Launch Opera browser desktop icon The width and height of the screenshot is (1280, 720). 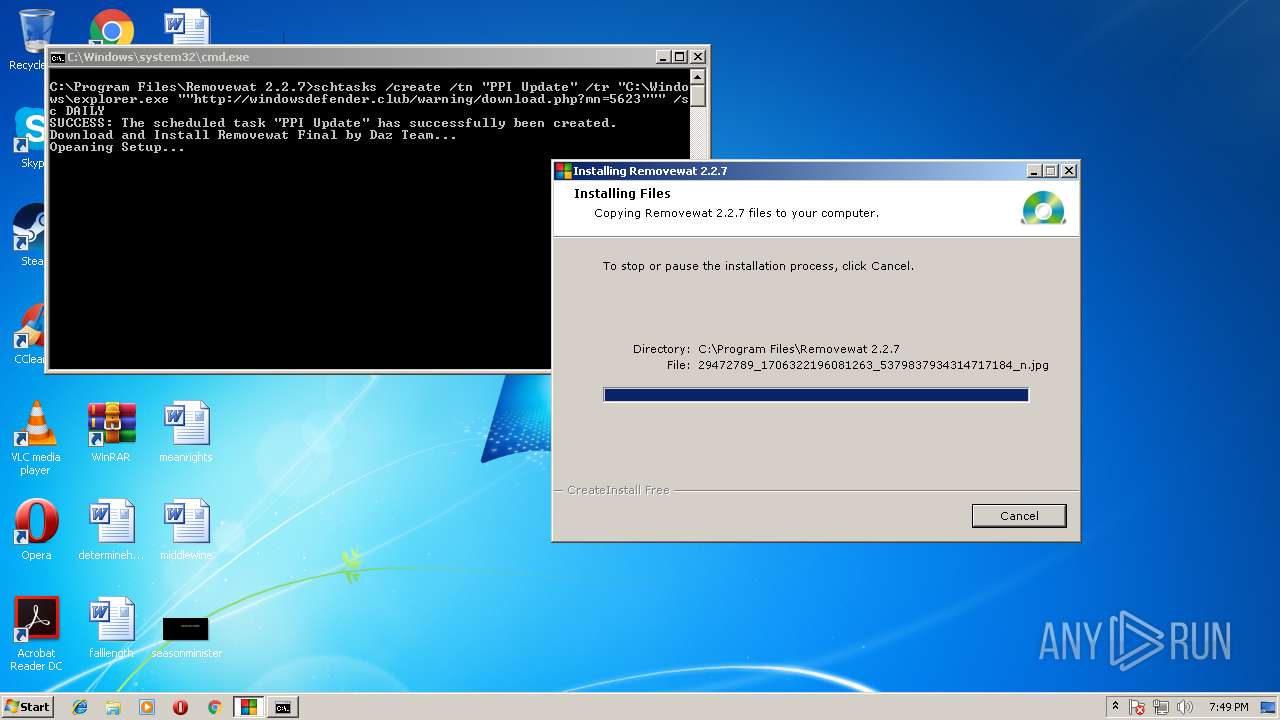36,529
